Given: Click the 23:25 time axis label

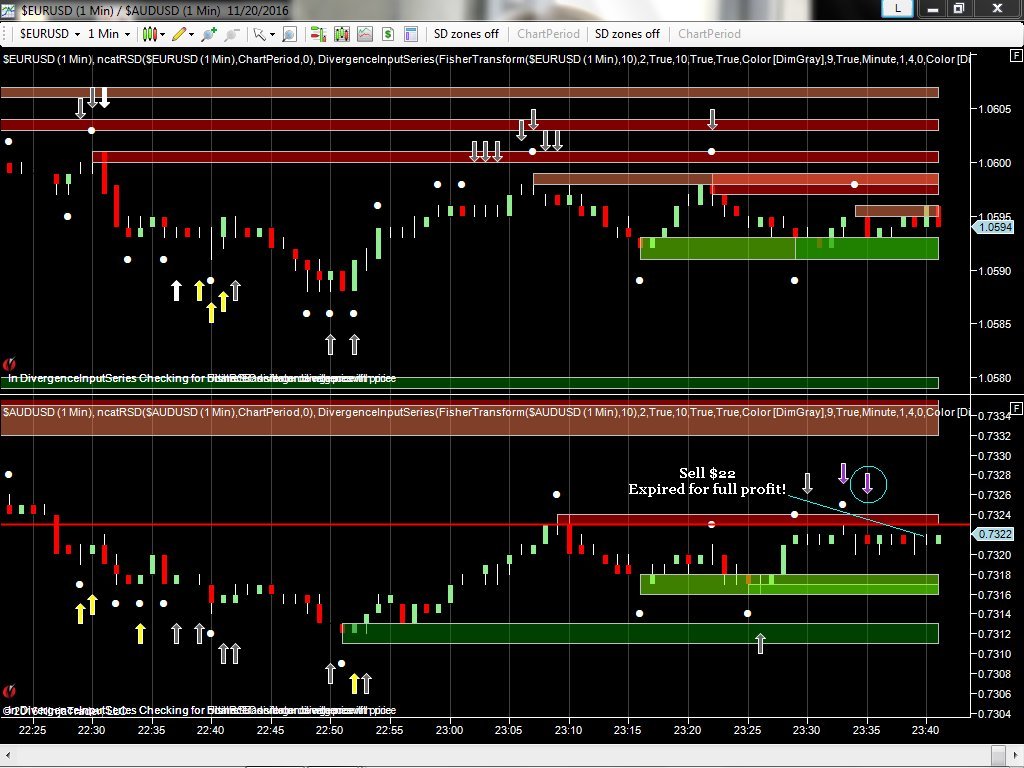Looking at the screenshot, I should pyautogui.click(x=747, y=730).
